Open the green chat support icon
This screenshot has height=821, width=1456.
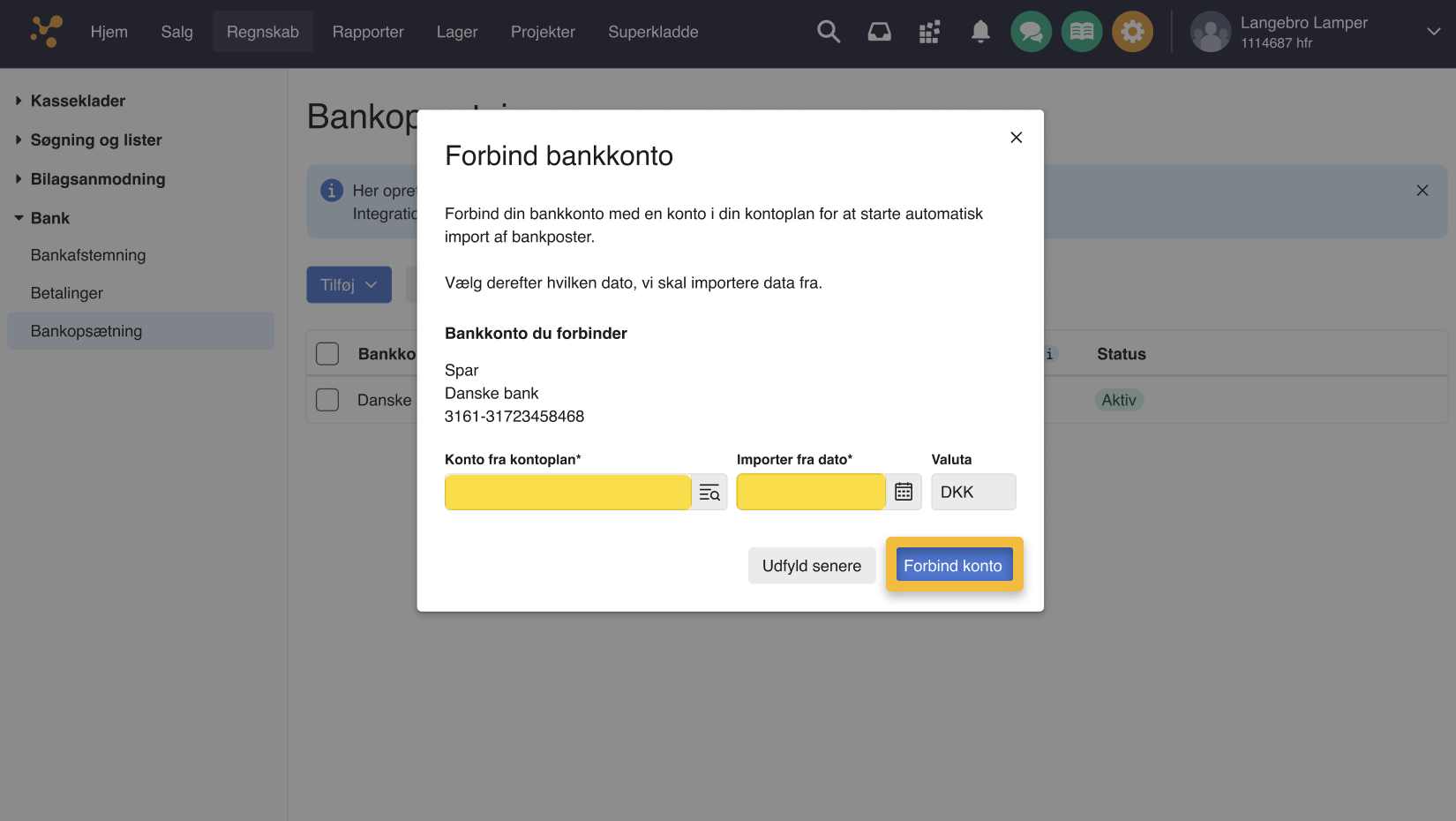(1031, 31)
